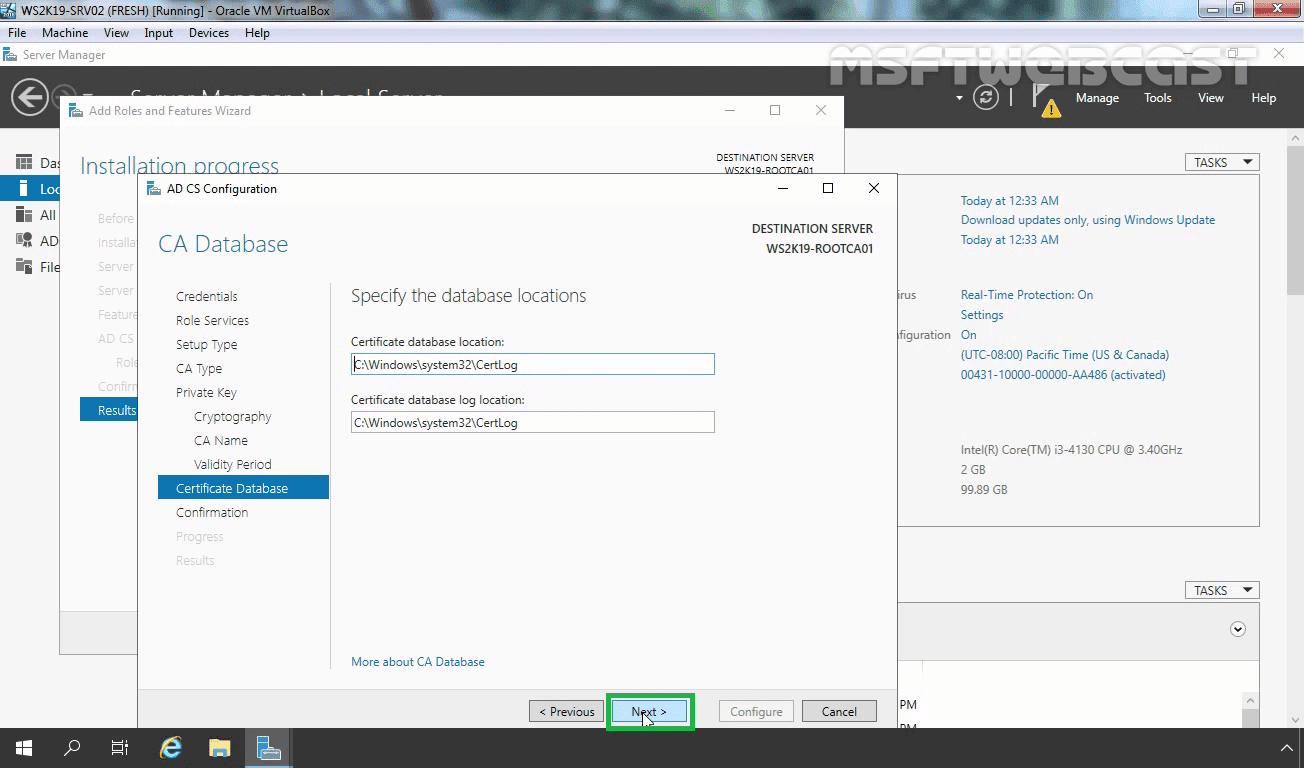The width and height of the screenshot is (1304, 768).
Task: Open the VirtualBox File menu
Action: (x=17, y=33)
